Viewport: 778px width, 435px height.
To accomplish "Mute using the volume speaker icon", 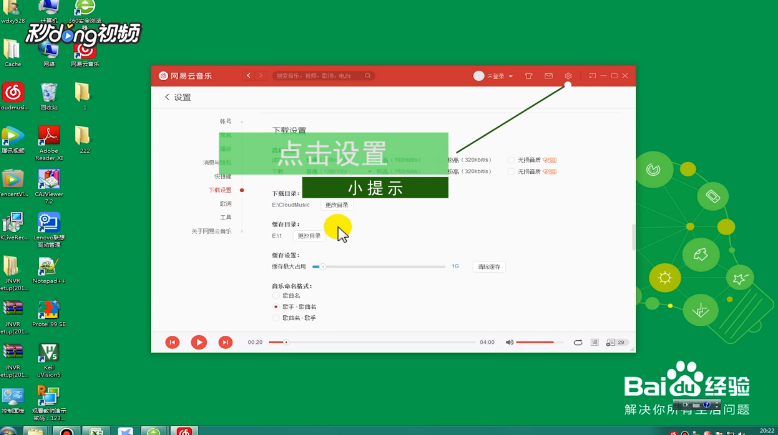I will tap(509, 342).
